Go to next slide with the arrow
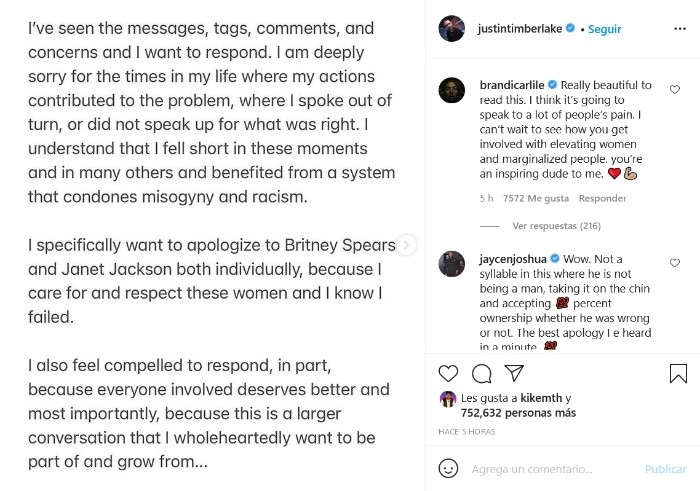This screenshot has width=700, height=491. click(406, 245)
